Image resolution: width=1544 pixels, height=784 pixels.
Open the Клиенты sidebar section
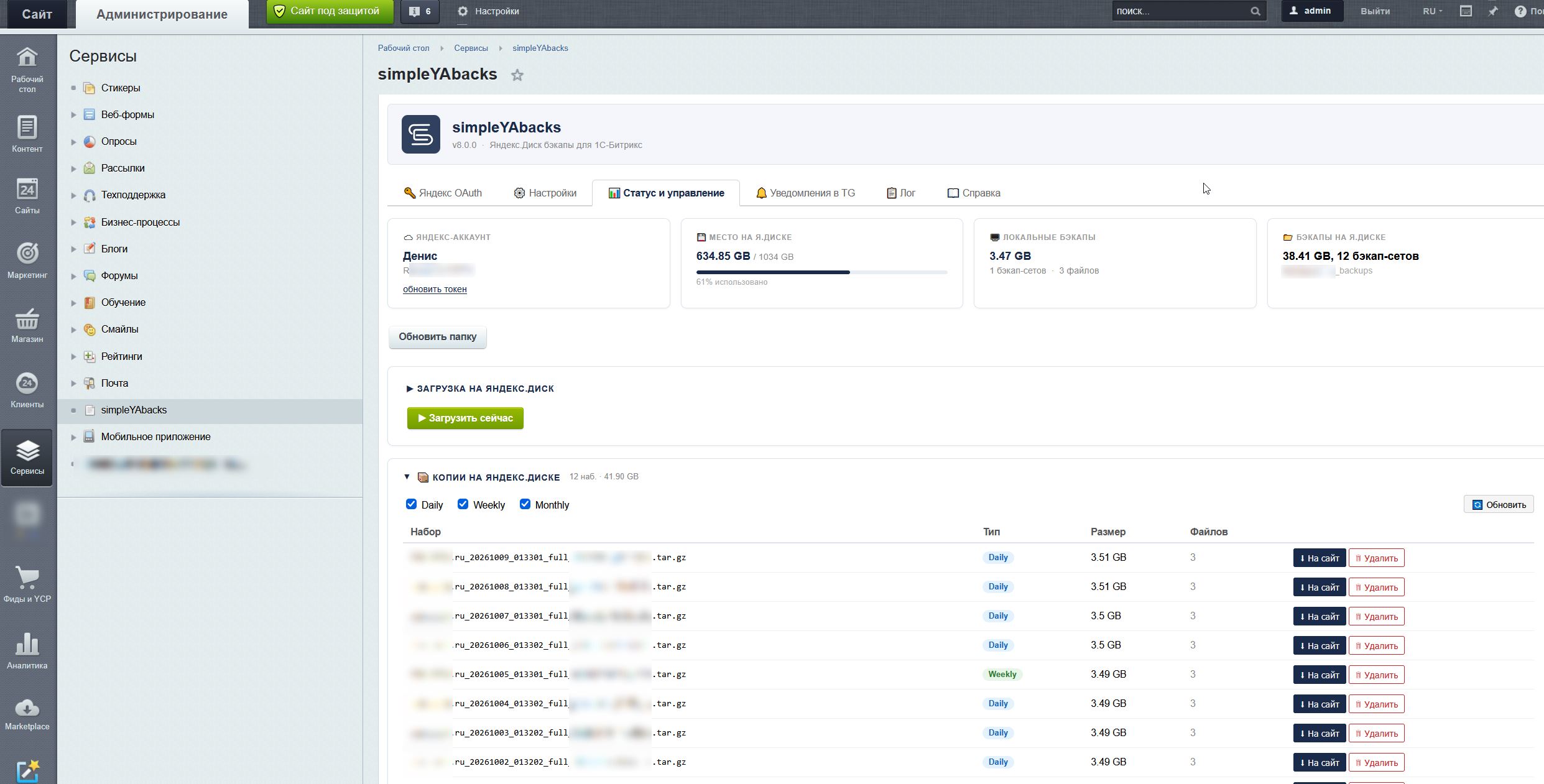tap(27, 390)
